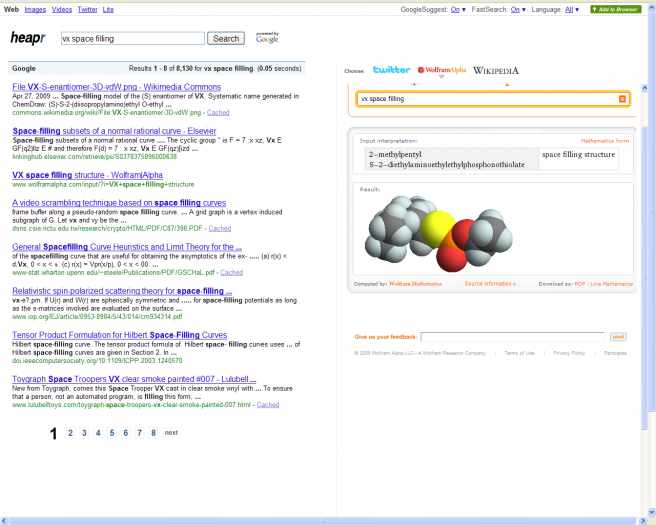The width and height of the screenshot is (656, 525).
Task: Go to results page 2
Action: (70, 433)
